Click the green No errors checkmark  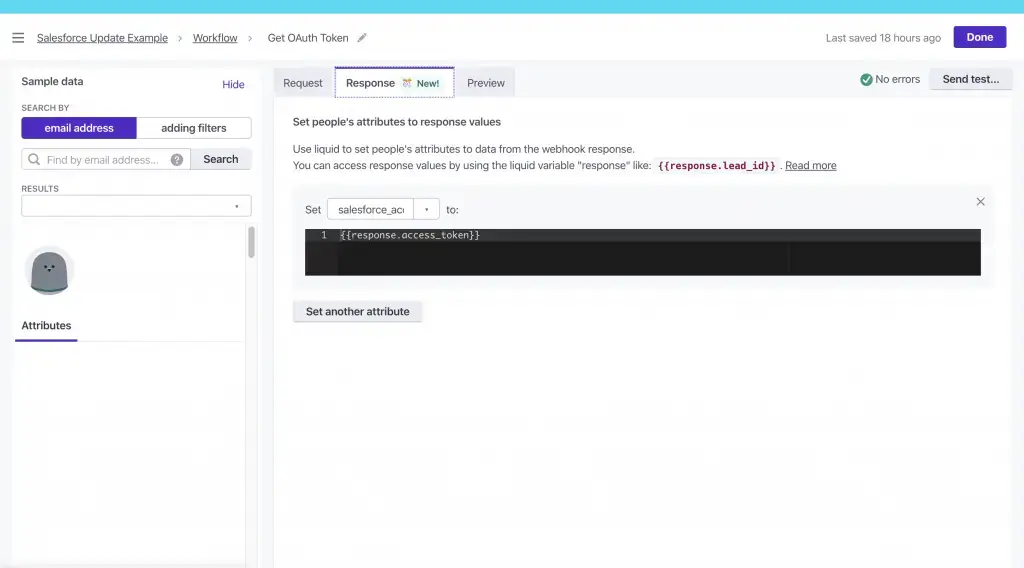pyautogui.click(x=866, y=80)
